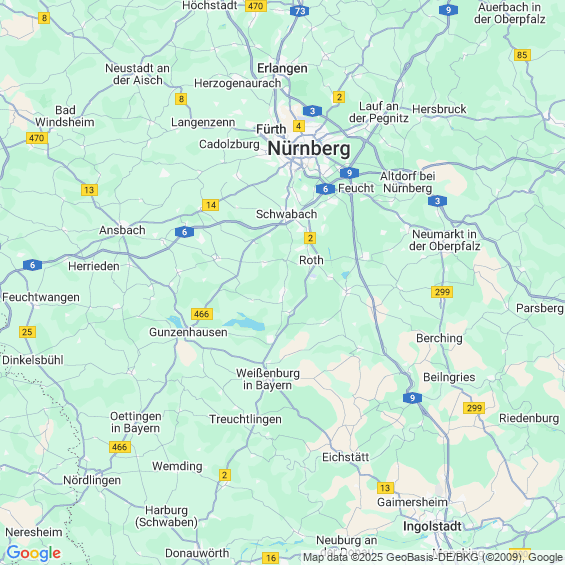Click the Neumarkt in der Oberpfalz label
This screenshot has height=565, width=565.
444,240
